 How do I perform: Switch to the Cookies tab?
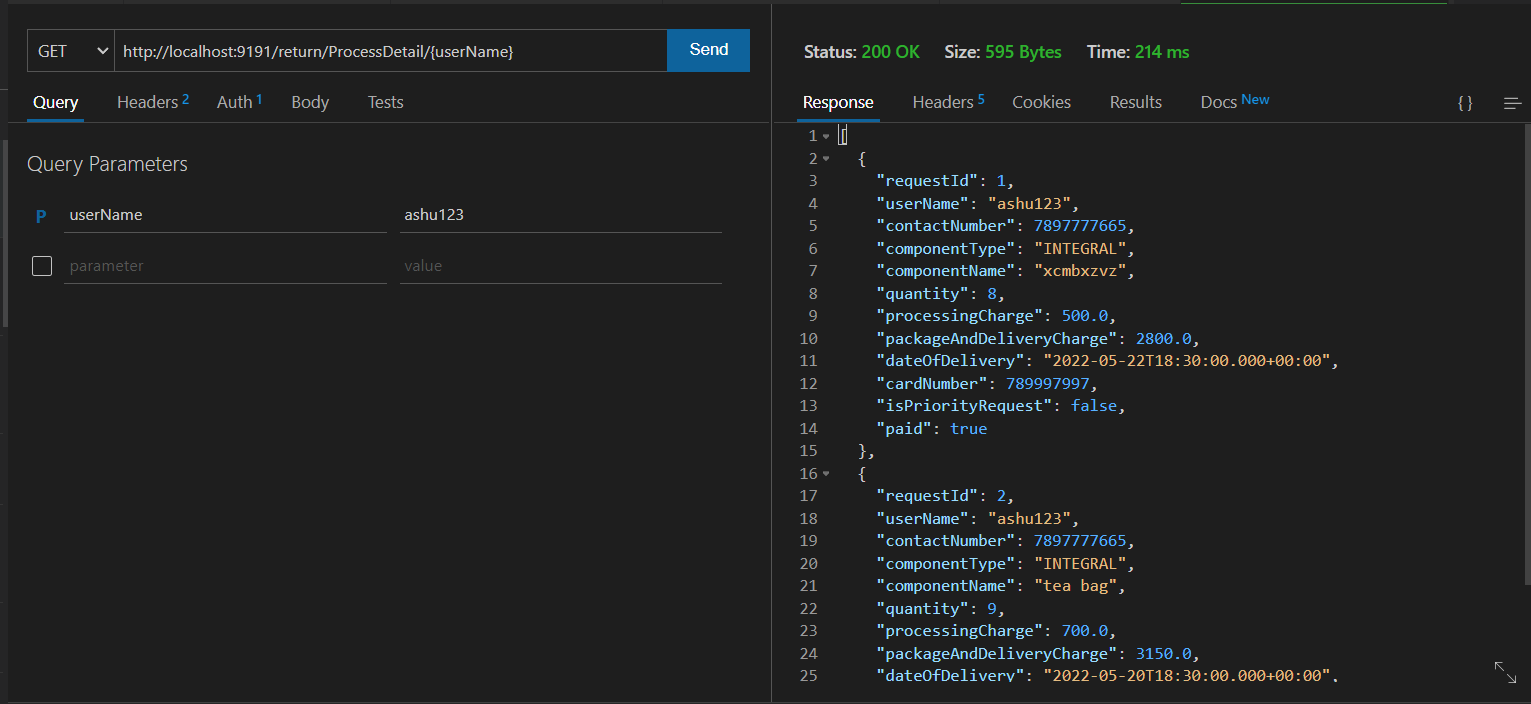1041,102
